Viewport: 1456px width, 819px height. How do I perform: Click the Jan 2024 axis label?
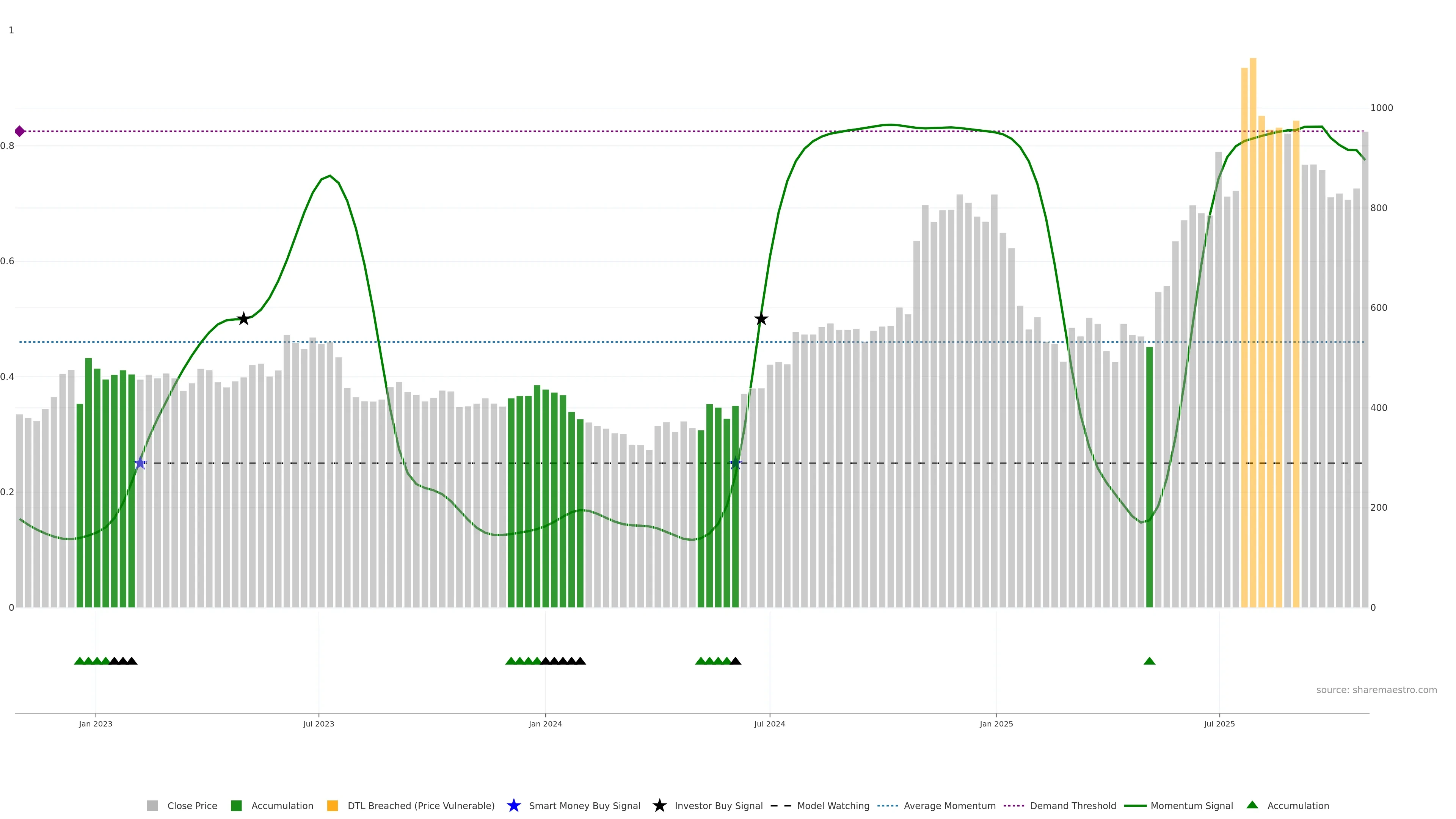[545, 723]
